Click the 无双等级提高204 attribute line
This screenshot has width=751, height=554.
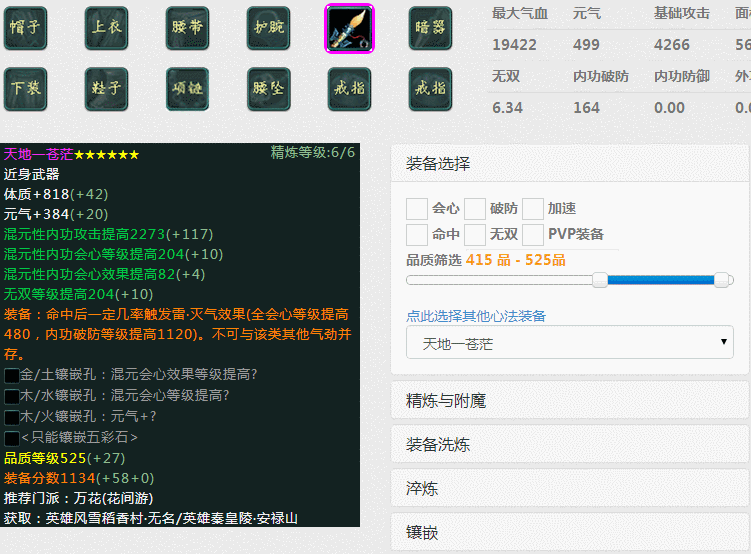pyautogui.click(x=78, y=294)
